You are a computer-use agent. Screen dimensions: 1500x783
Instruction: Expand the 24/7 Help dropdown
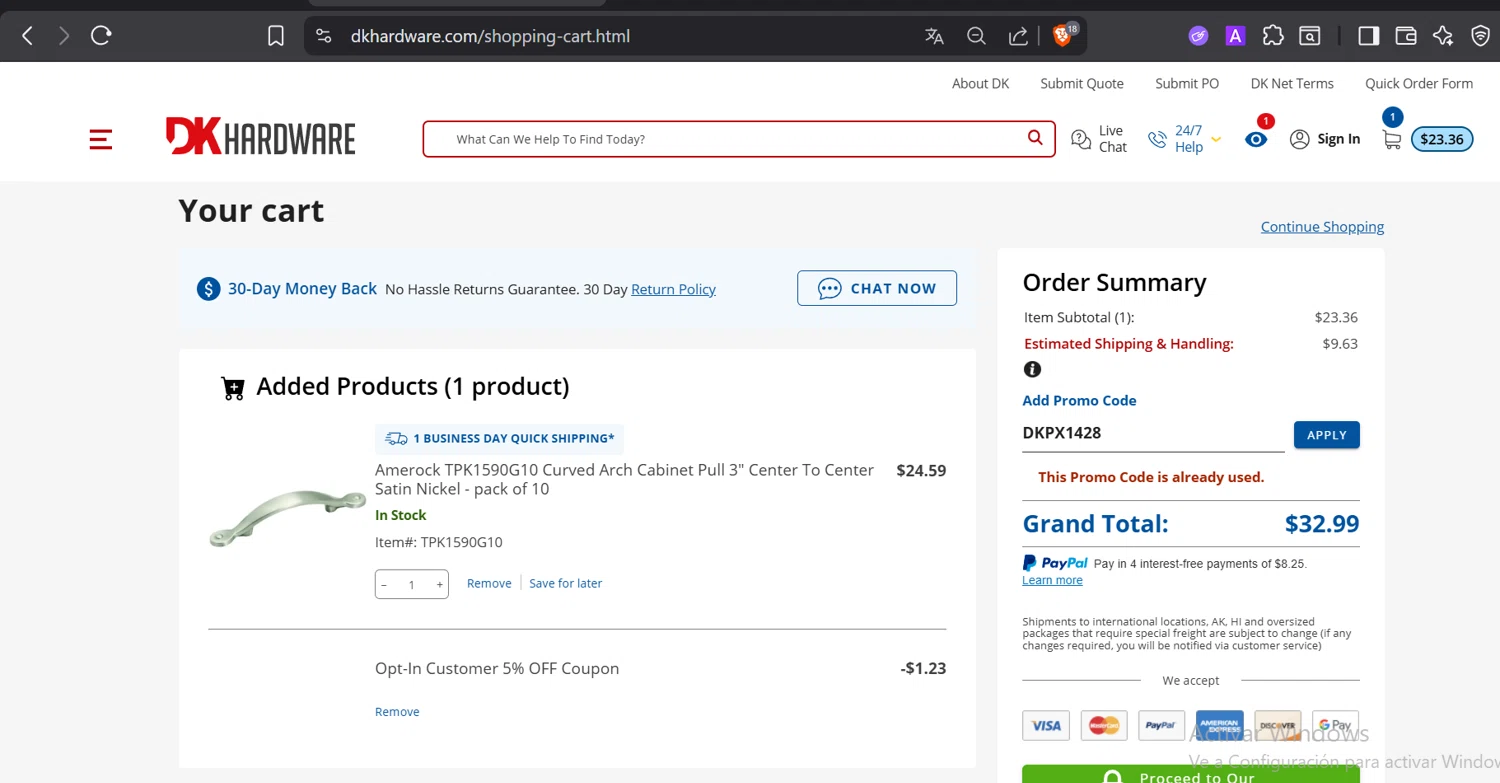[x=1185, y=139]
